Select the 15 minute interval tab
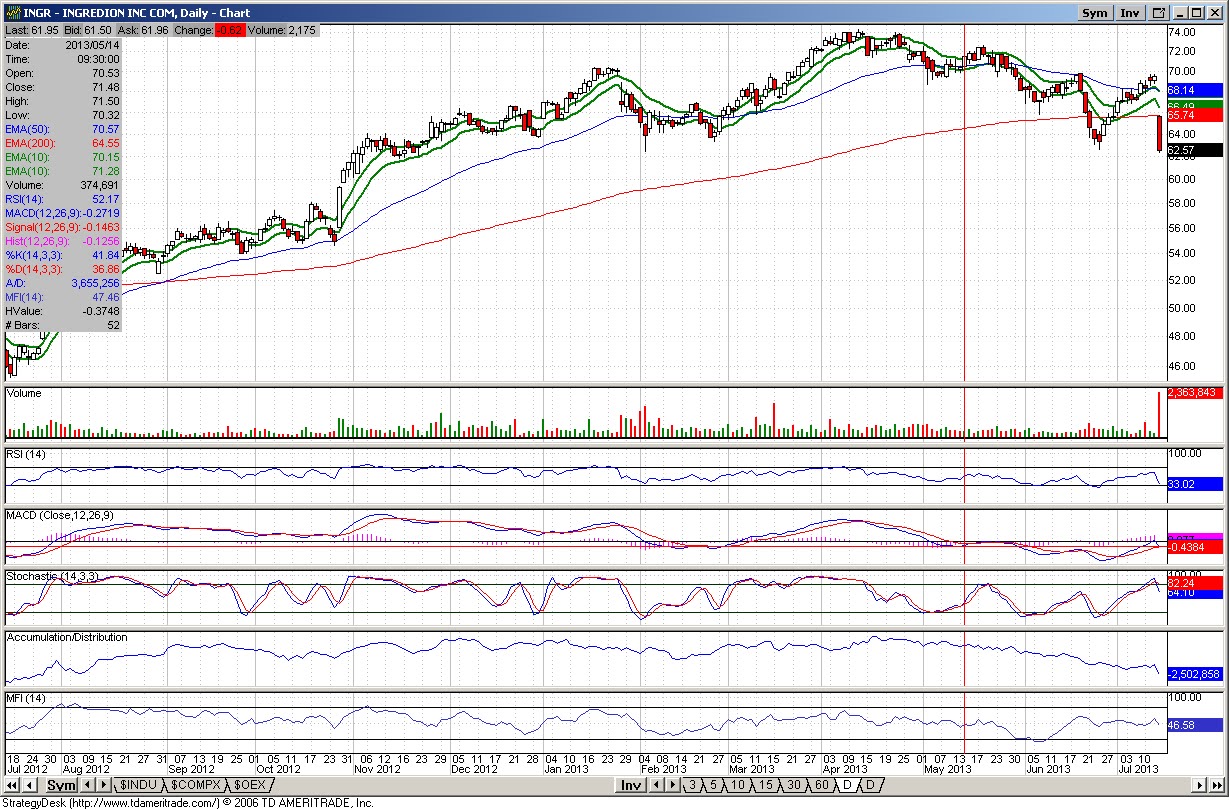 tap(765, 785)
